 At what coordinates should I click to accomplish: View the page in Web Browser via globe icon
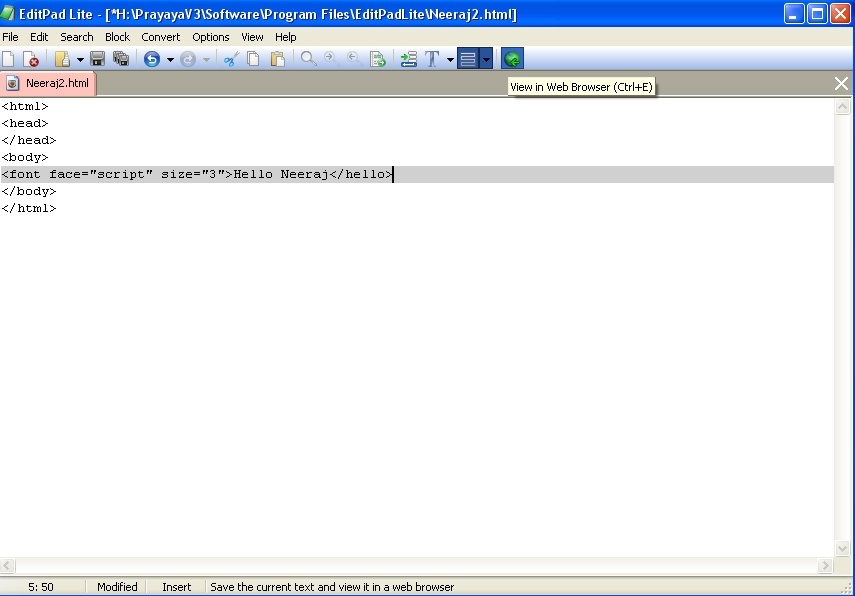click(511, 58)
